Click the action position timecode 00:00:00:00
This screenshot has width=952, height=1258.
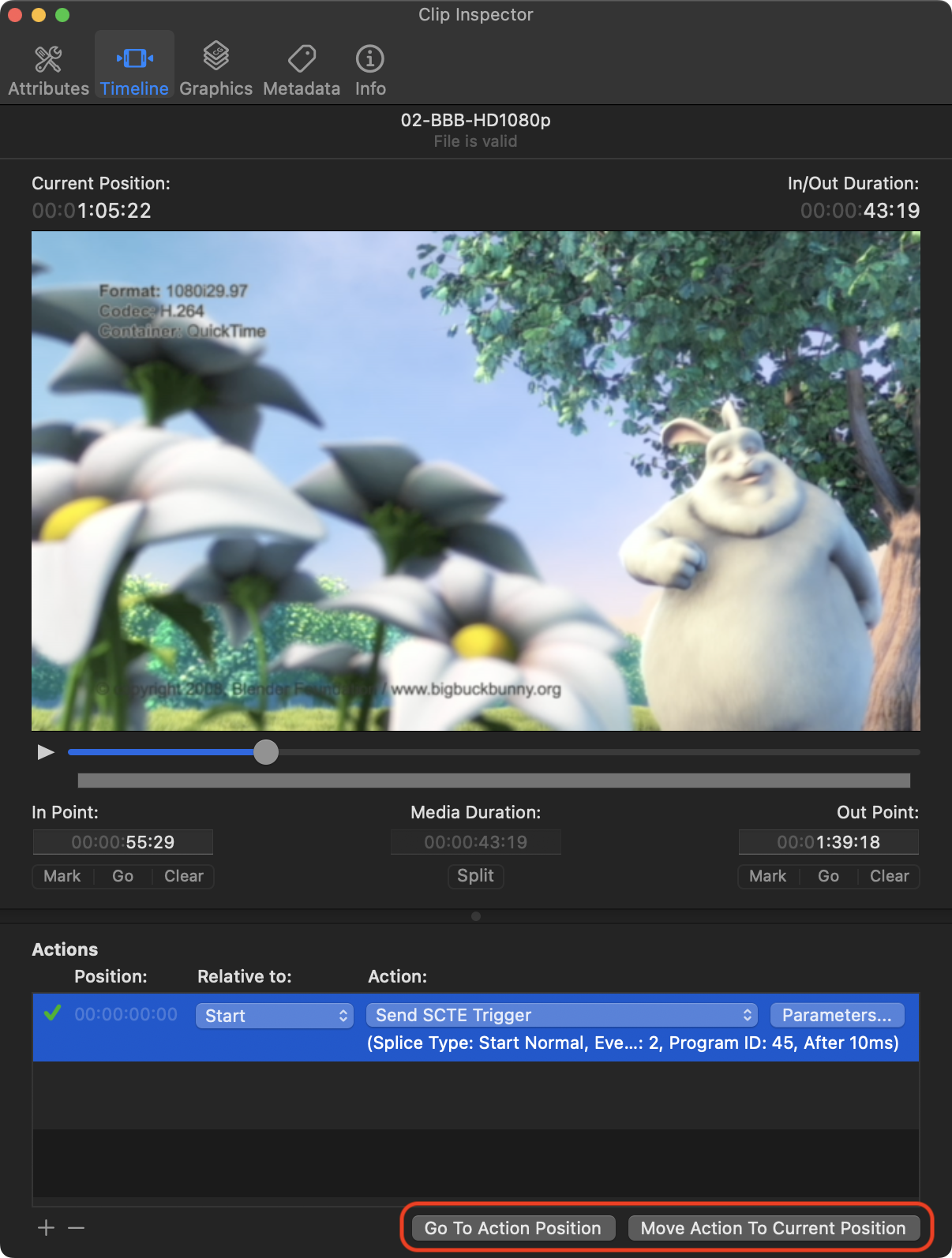pos(126,1014)
